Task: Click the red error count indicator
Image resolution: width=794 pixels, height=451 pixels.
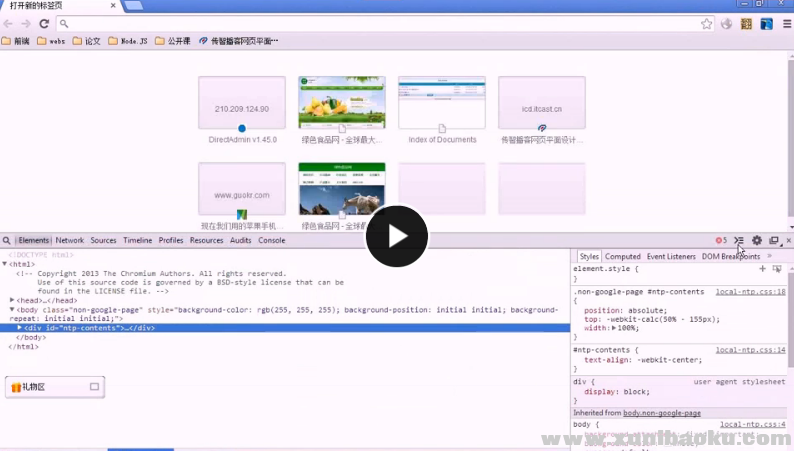Action: (x=721, y=241)
